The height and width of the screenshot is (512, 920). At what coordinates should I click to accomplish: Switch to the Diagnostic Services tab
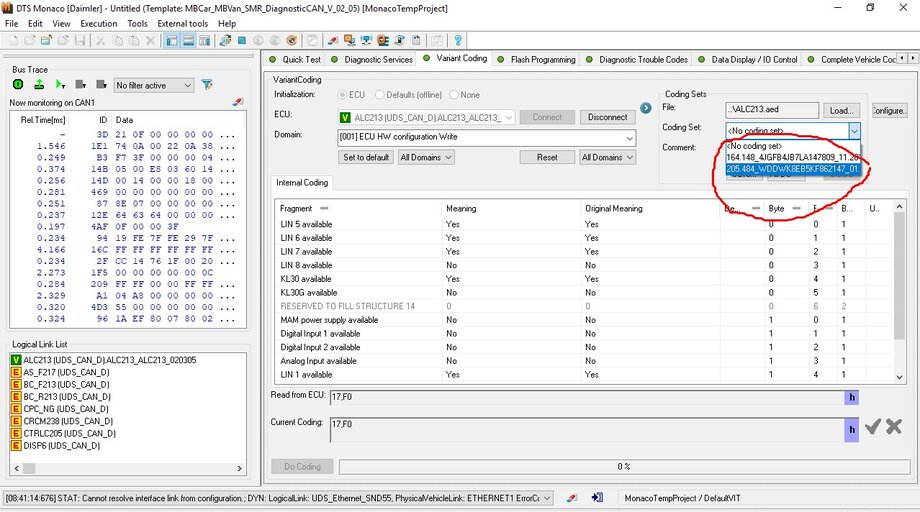click(x=372, y=59)
